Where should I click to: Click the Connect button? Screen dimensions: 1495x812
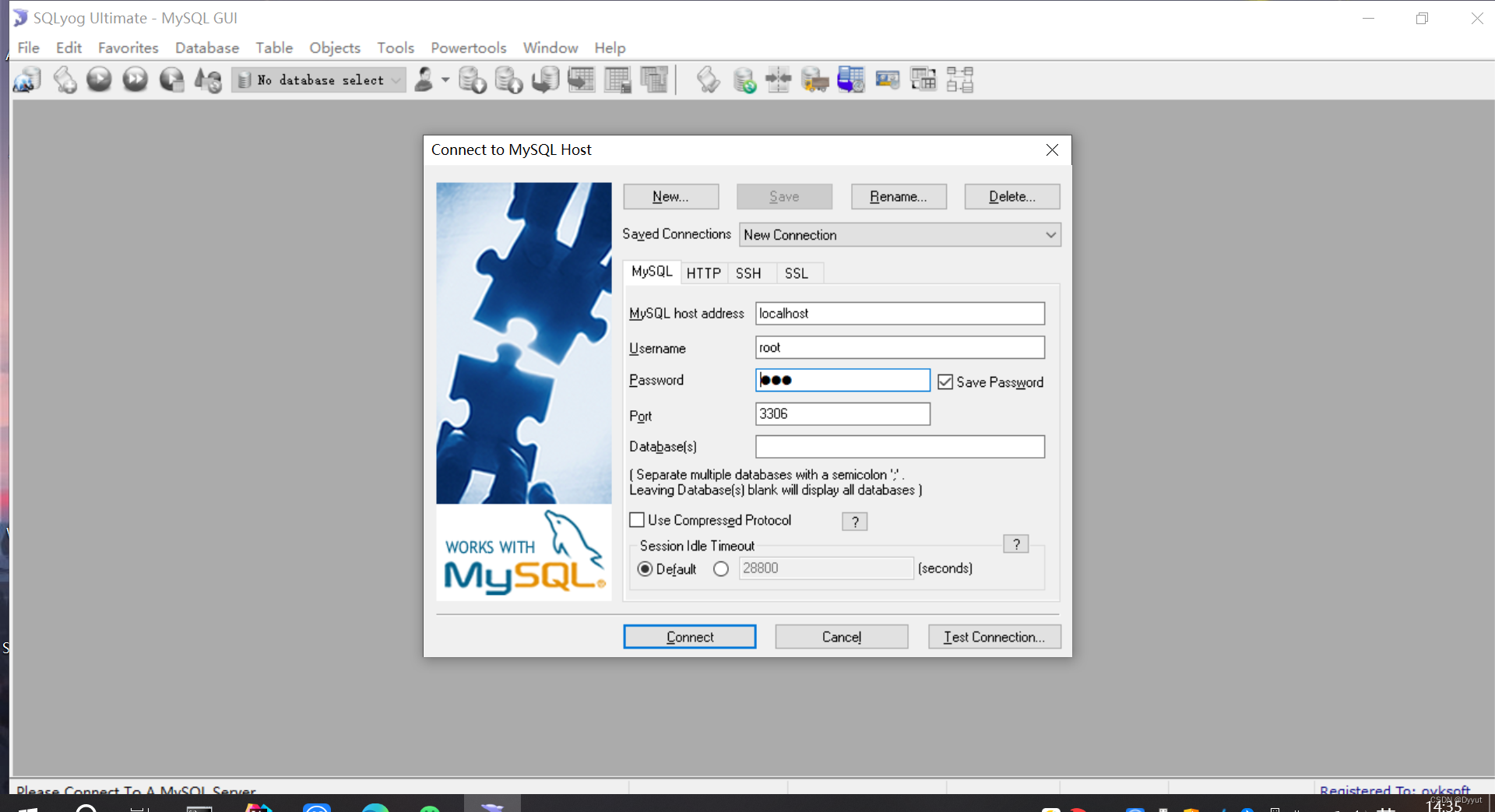[x=690, y=637]
